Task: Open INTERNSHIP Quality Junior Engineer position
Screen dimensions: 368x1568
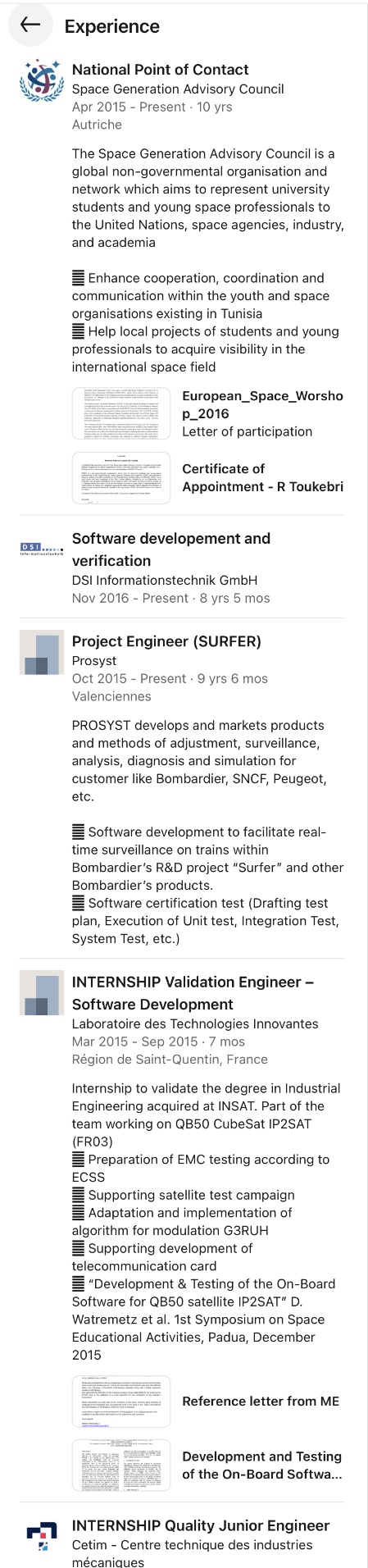Action: pyautogui.click(x=201, y=1525)
